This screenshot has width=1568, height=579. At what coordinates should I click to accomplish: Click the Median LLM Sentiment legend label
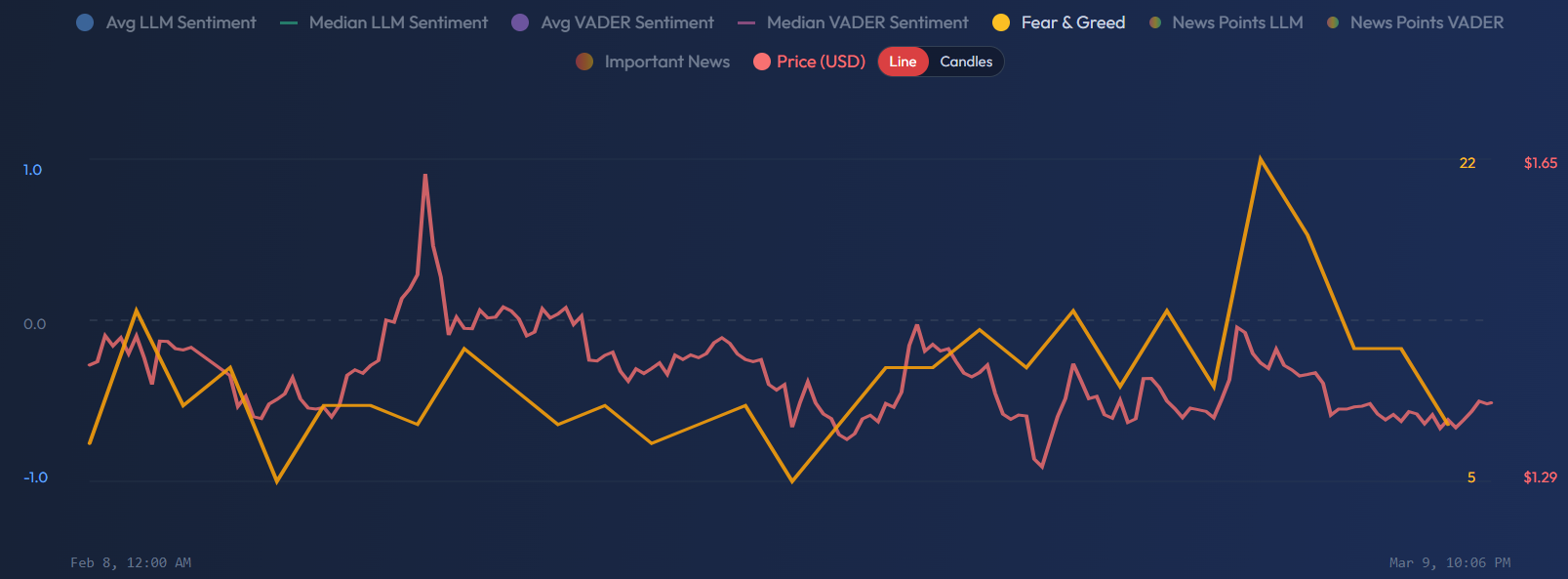pyautogui.click(x=397, y=21)
